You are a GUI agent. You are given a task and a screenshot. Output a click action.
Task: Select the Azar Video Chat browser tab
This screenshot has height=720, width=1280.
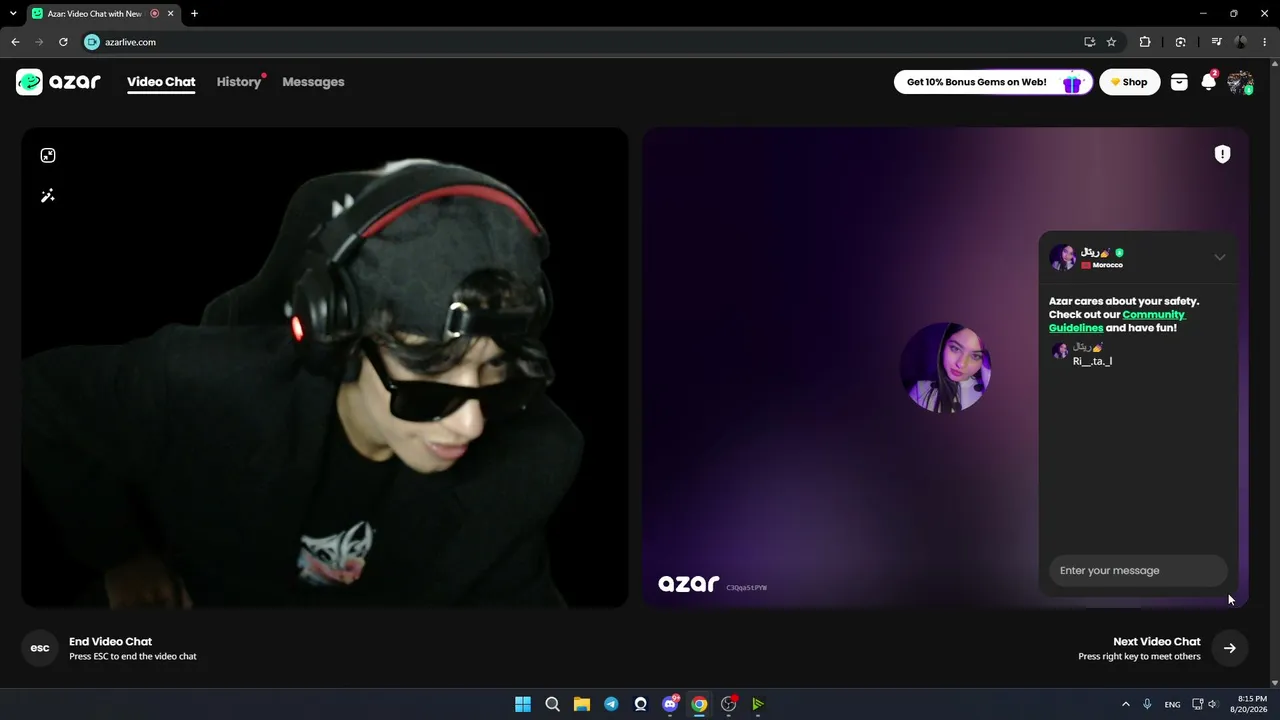pos(102,14)
